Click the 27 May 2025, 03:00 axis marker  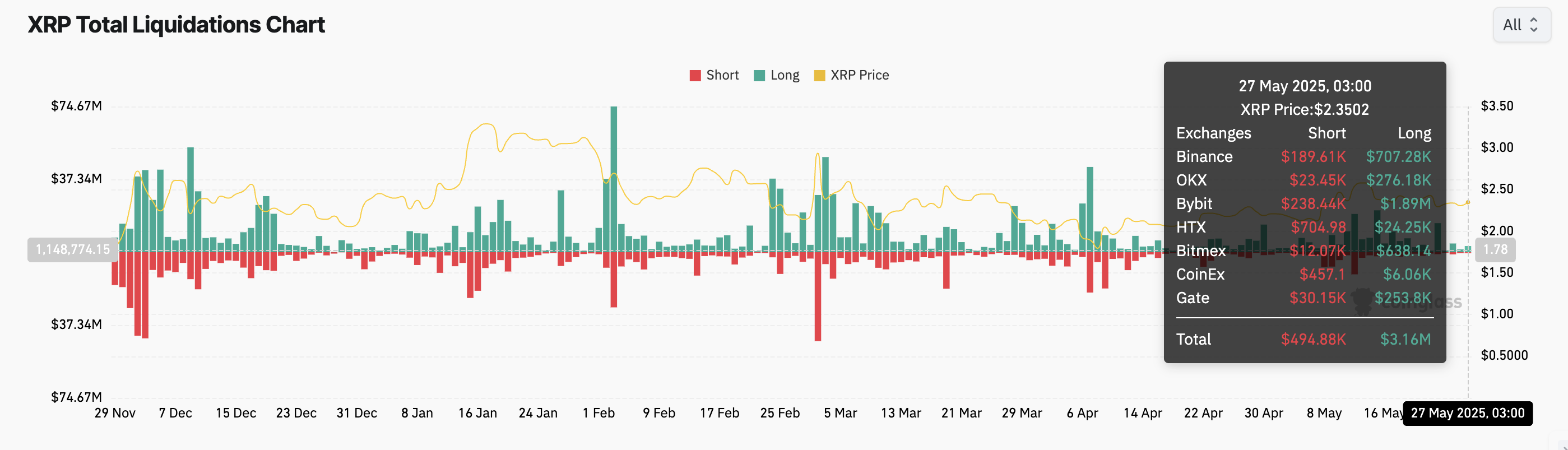pyautogui.click(x=1468, y=414)
